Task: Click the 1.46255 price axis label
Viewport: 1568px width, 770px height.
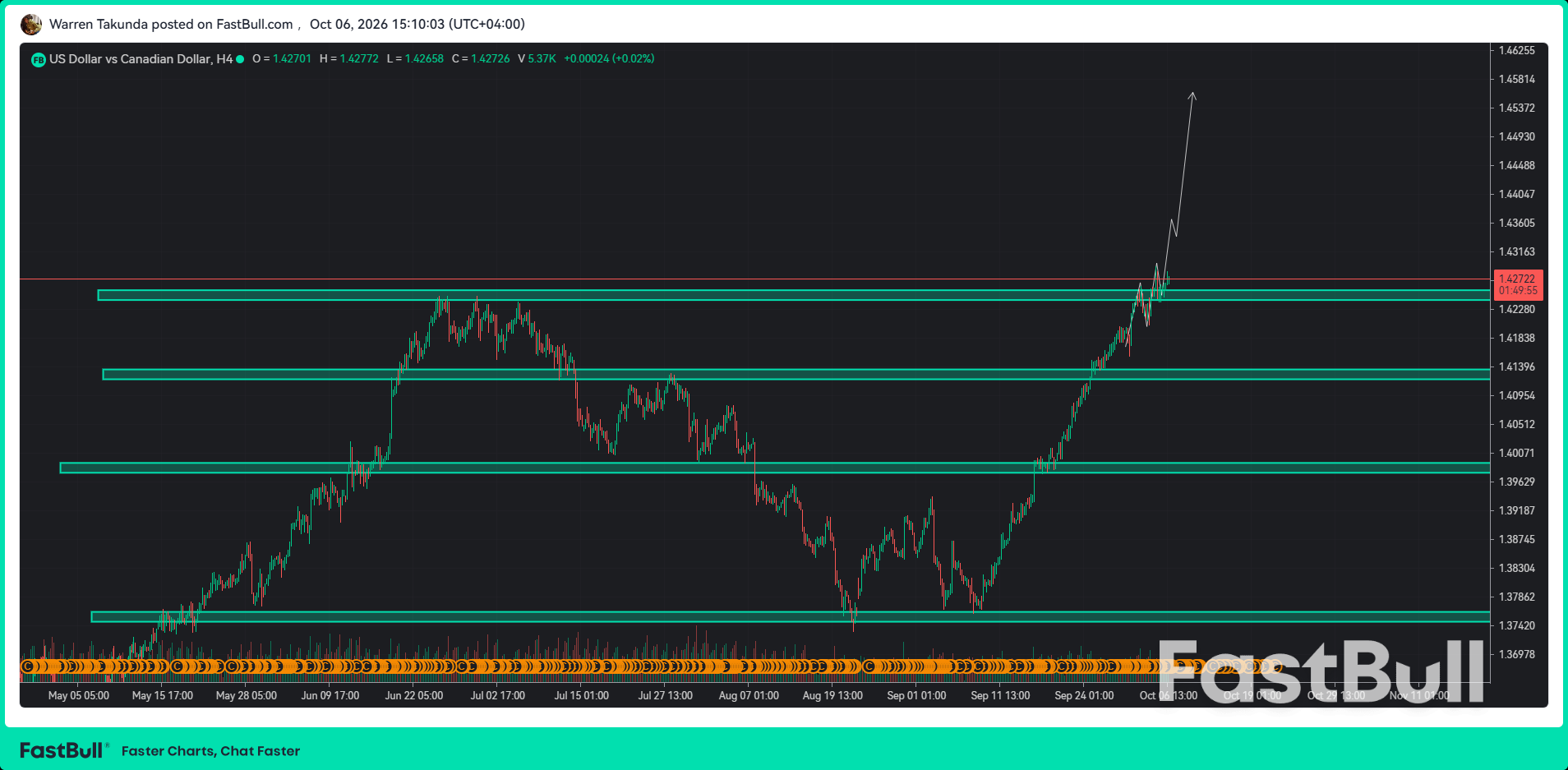Action: point(1516,50)
